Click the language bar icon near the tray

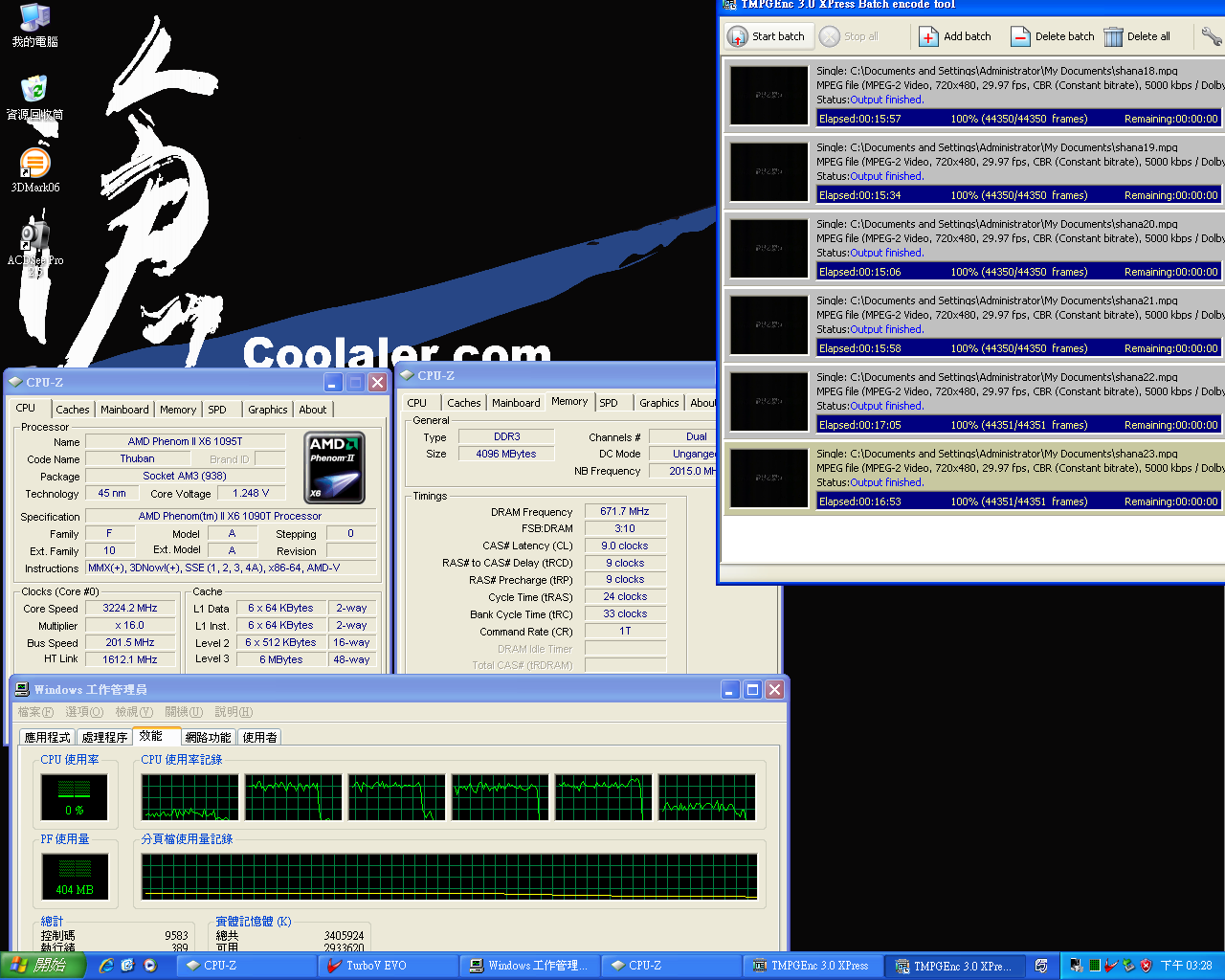point(1041,966)
